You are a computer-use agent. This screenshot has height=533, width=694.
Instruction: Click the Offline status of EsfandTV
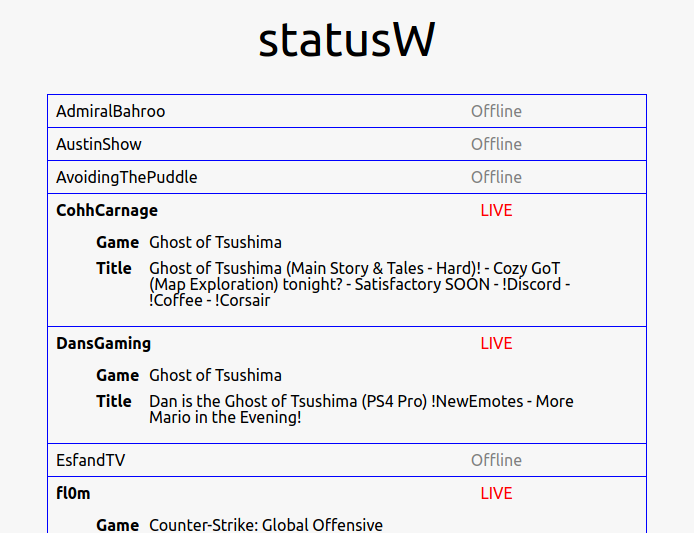496,460
